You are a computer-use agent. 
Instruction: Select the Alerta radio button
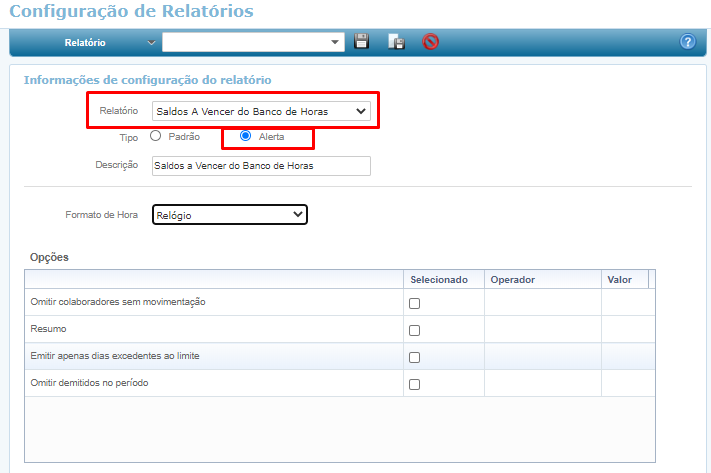coord(246,136)
